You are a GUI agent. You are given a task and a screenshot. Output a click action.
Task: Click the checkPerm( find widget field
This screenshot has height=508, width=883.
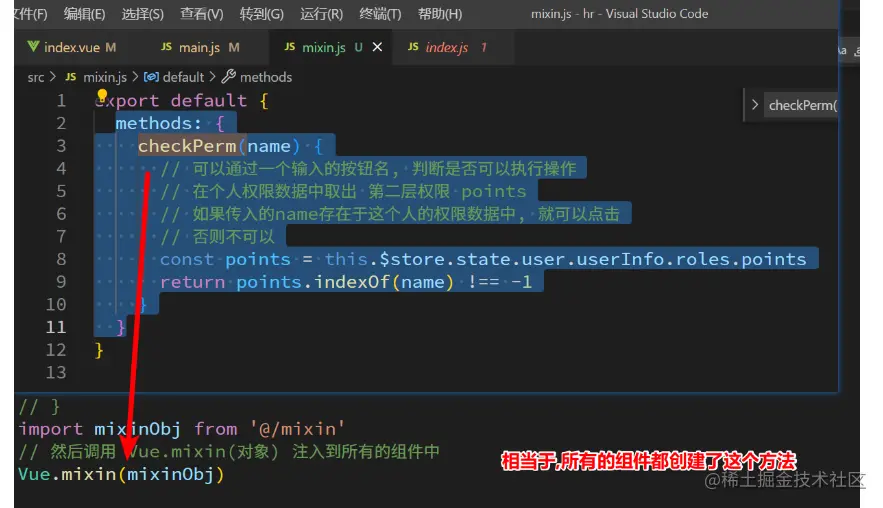click(x=801, y=105)
